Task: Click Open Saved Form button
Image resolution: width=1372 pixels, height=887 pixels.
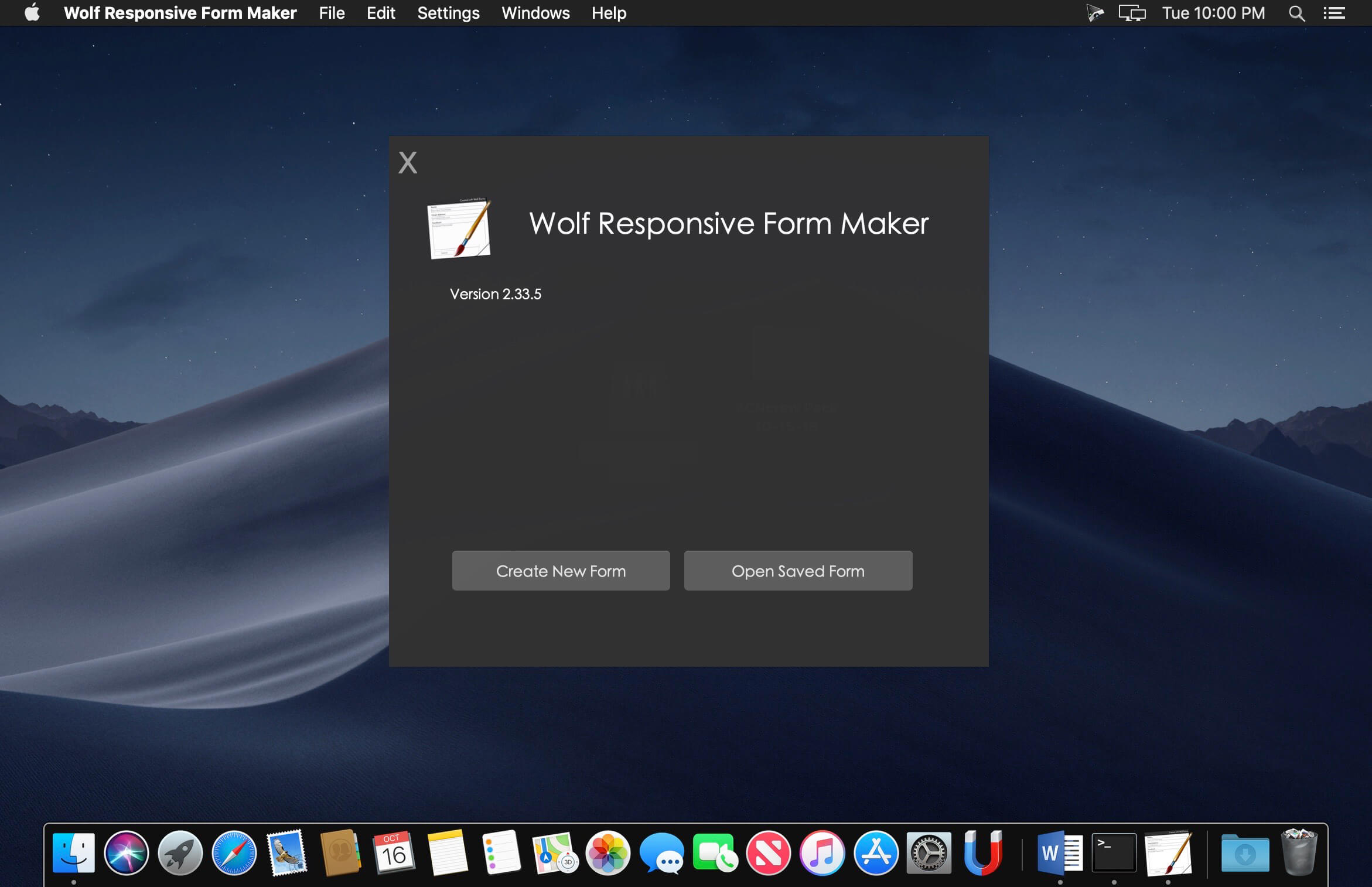Action: [798, 571]
